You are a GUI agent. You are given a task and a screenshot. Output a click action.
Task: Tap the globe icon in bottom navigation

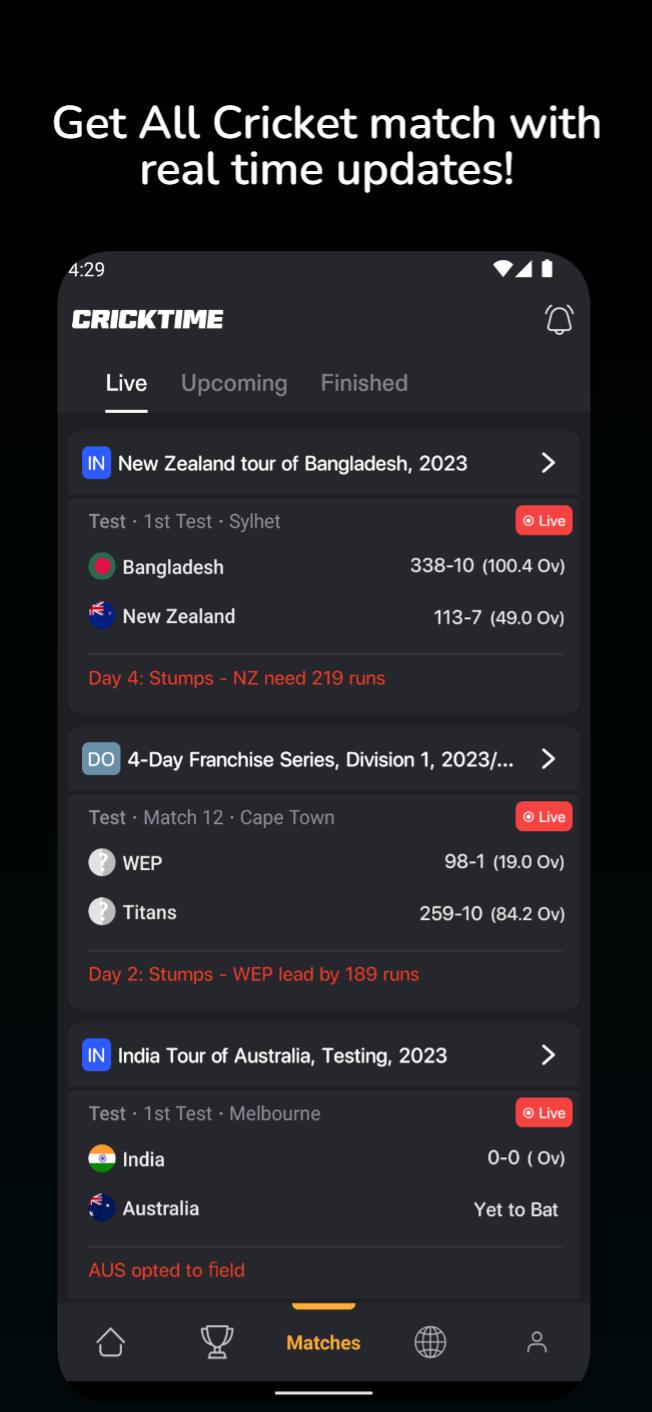coord(430,1342)
